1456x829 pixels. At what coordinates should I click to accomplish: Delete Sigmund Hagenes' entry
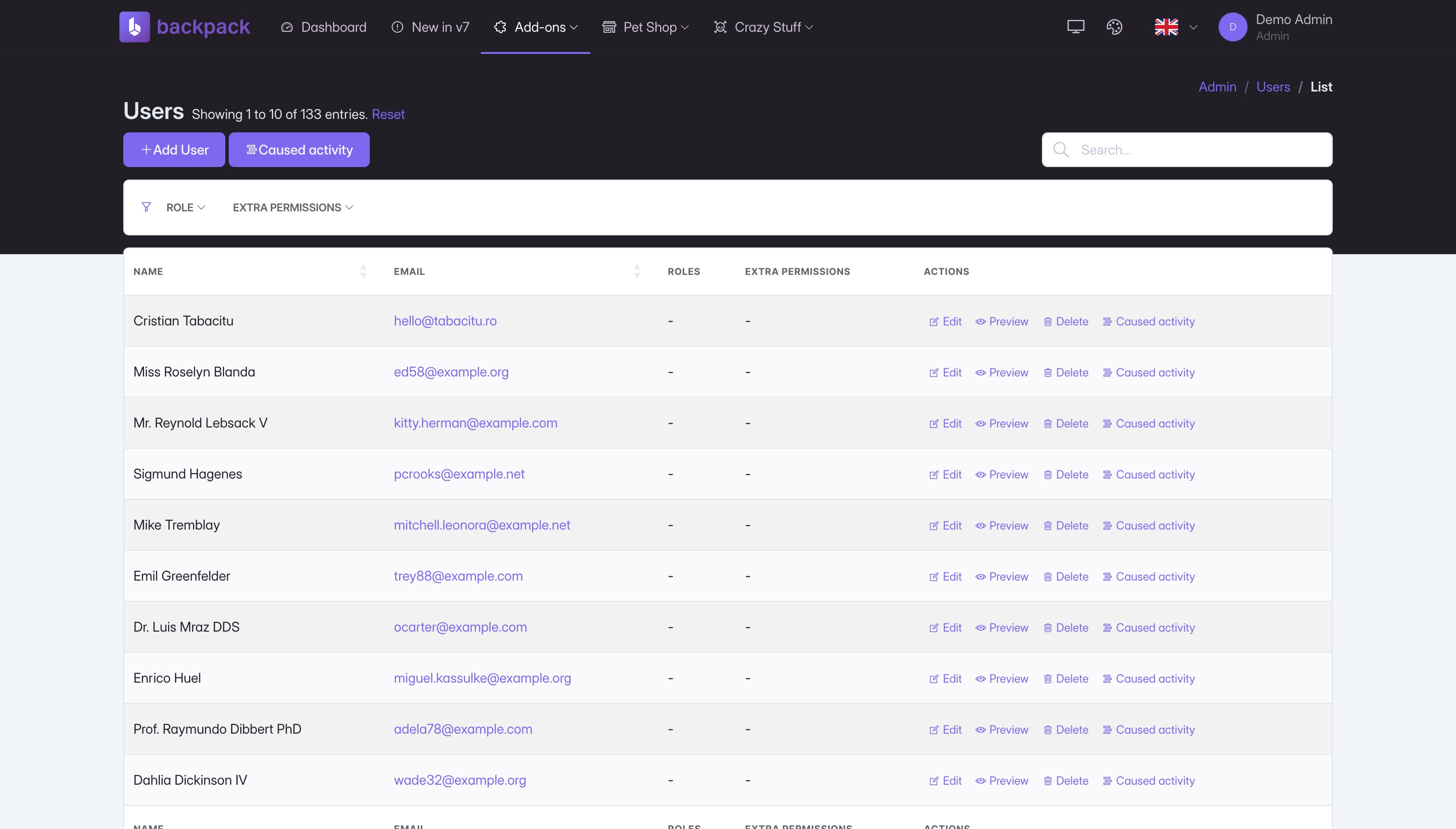coord(1066,475)
